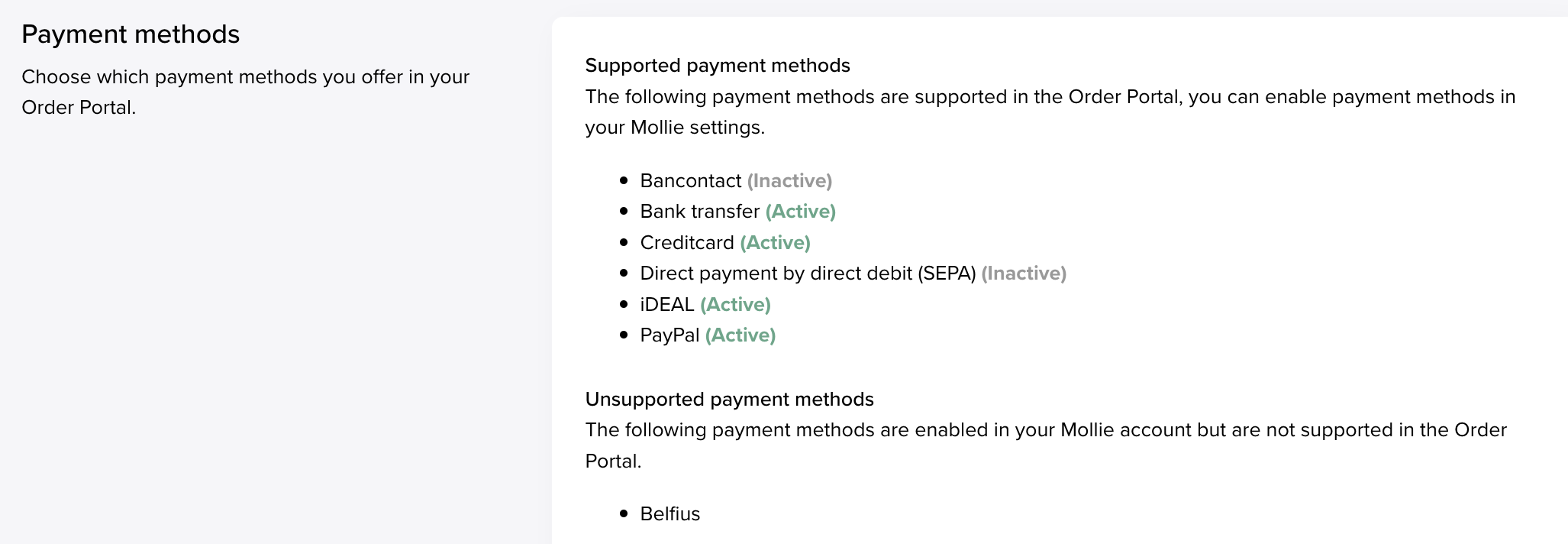
Task: Click the Inactive status after SEPA
Action: (x=1024, y=274)
